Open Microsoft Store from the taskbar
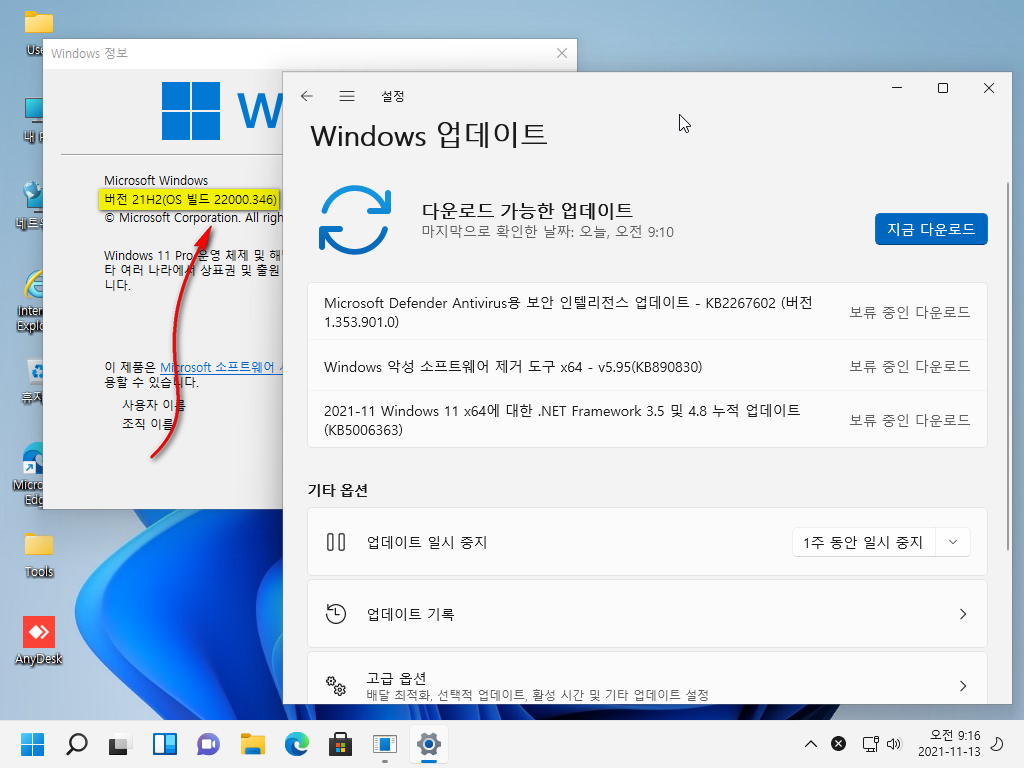 tap(340, 744)
